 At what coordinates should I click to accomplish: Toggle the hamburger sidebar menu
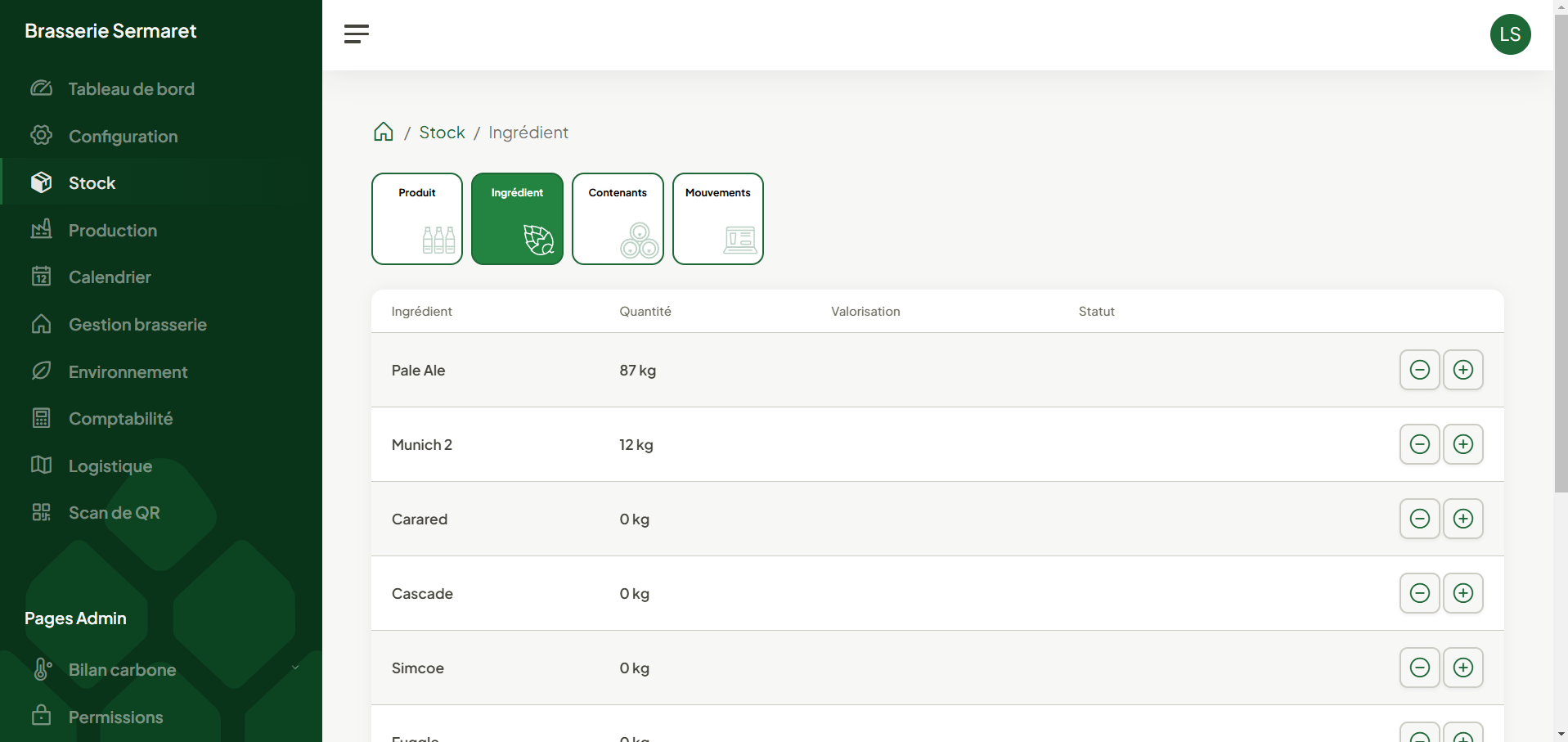click(x=357, y=34)
